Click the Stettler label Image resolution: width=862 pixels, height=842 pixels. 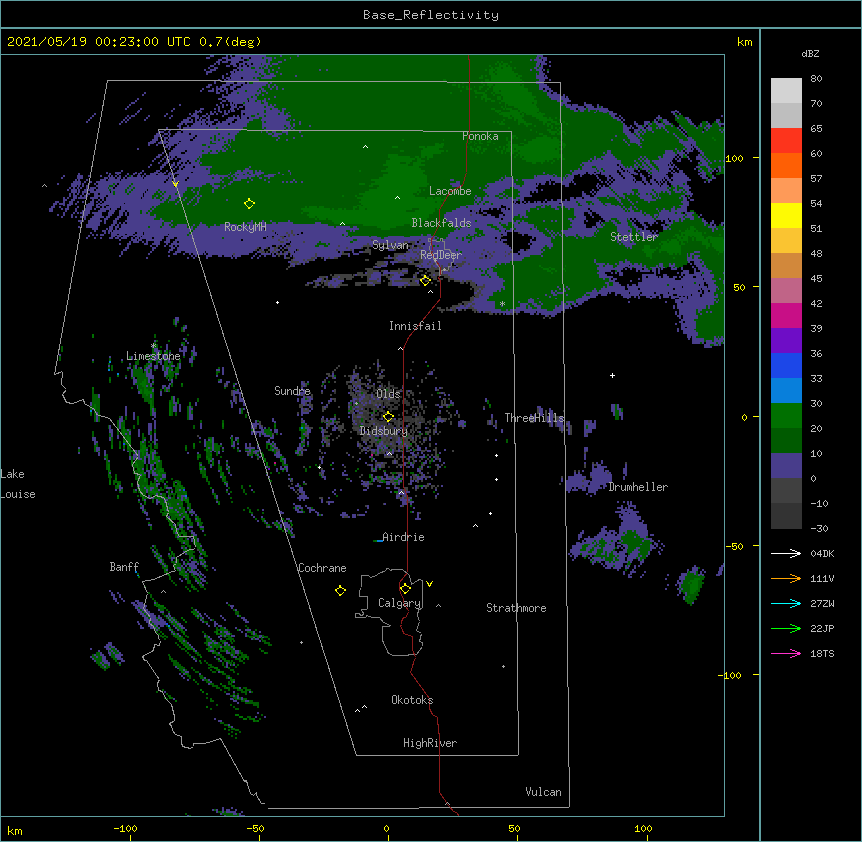point(634,237)
